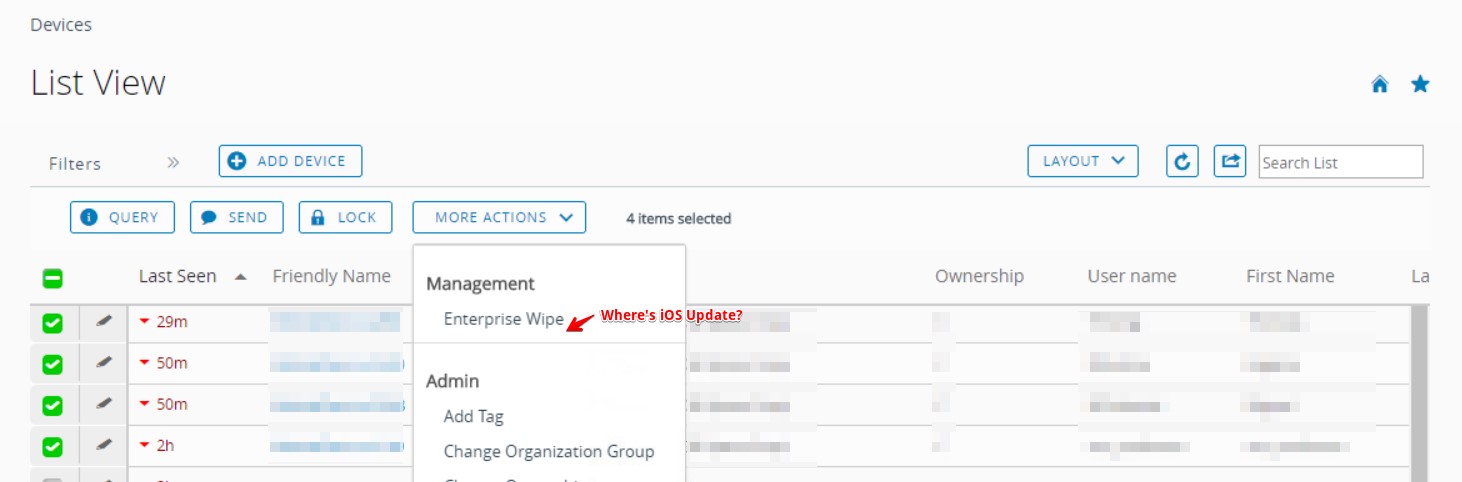
Task: Focus the Search List field
Action: coord(1340,163)
